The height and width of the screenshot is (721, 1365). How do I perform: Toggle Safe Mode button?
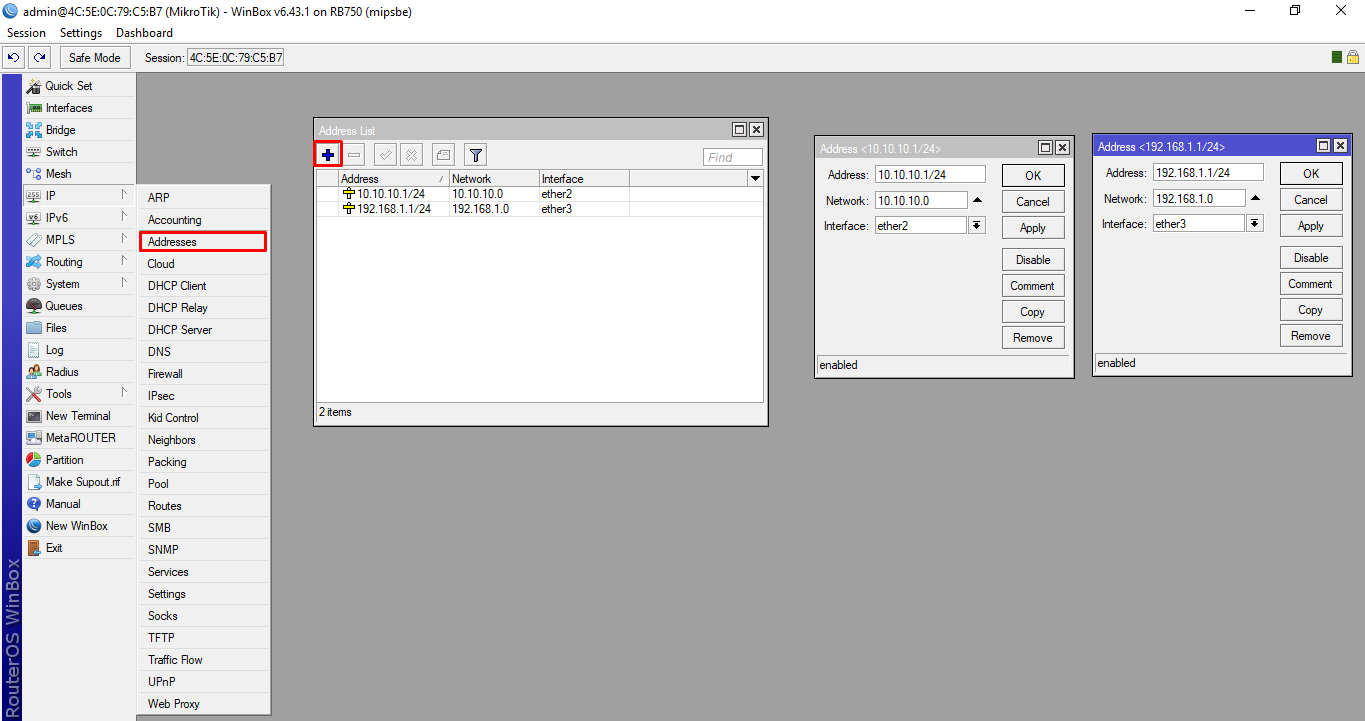[95, 58]
